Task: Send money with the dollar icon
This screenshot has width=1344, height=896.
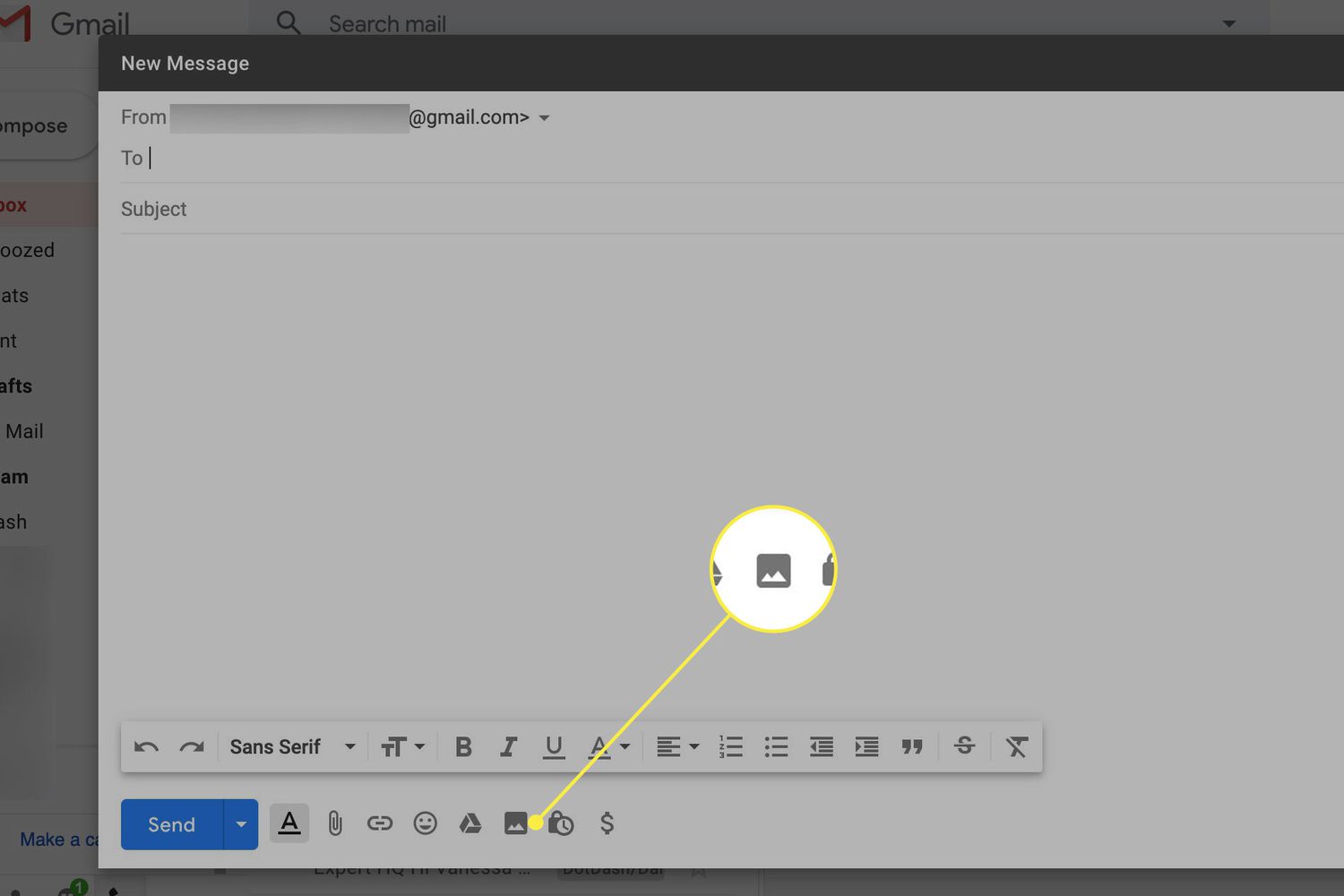Action: [x=607, y=823]
